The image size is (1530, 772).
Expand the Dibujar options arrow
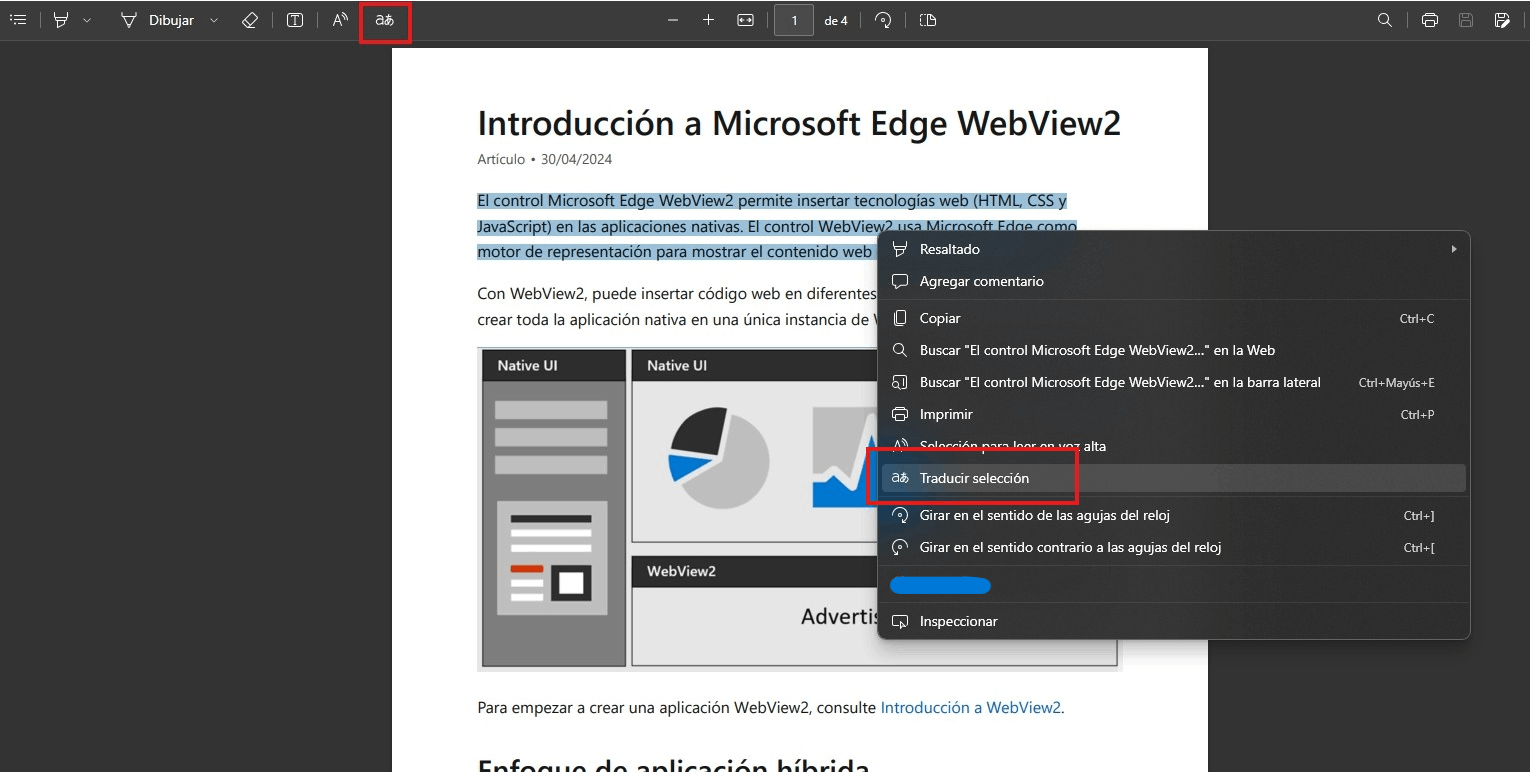click(x=214, y=20)
